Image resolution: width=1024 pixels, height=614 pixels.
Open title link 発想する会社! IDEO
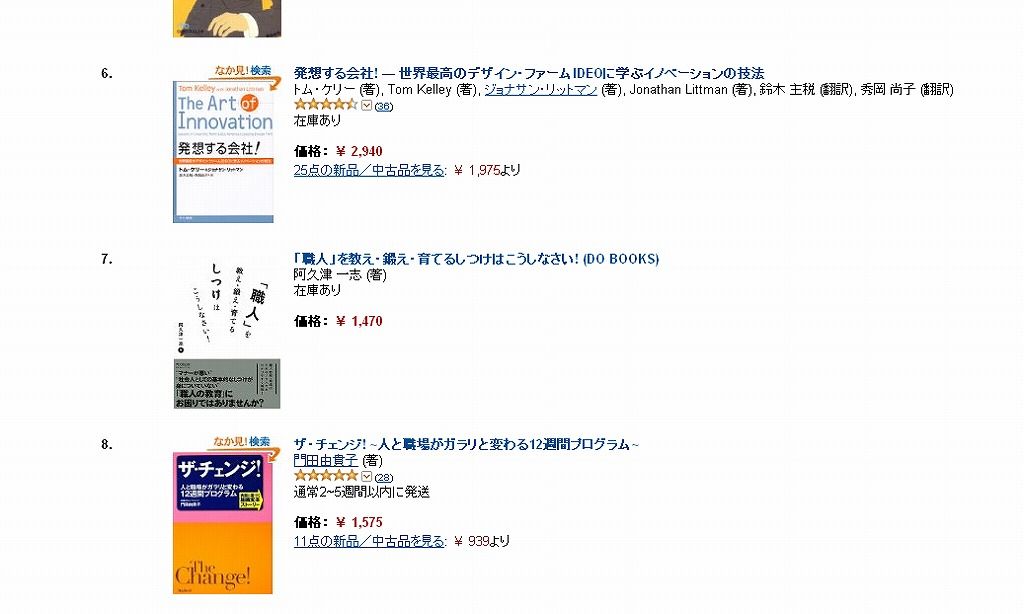tap(528, 73)
